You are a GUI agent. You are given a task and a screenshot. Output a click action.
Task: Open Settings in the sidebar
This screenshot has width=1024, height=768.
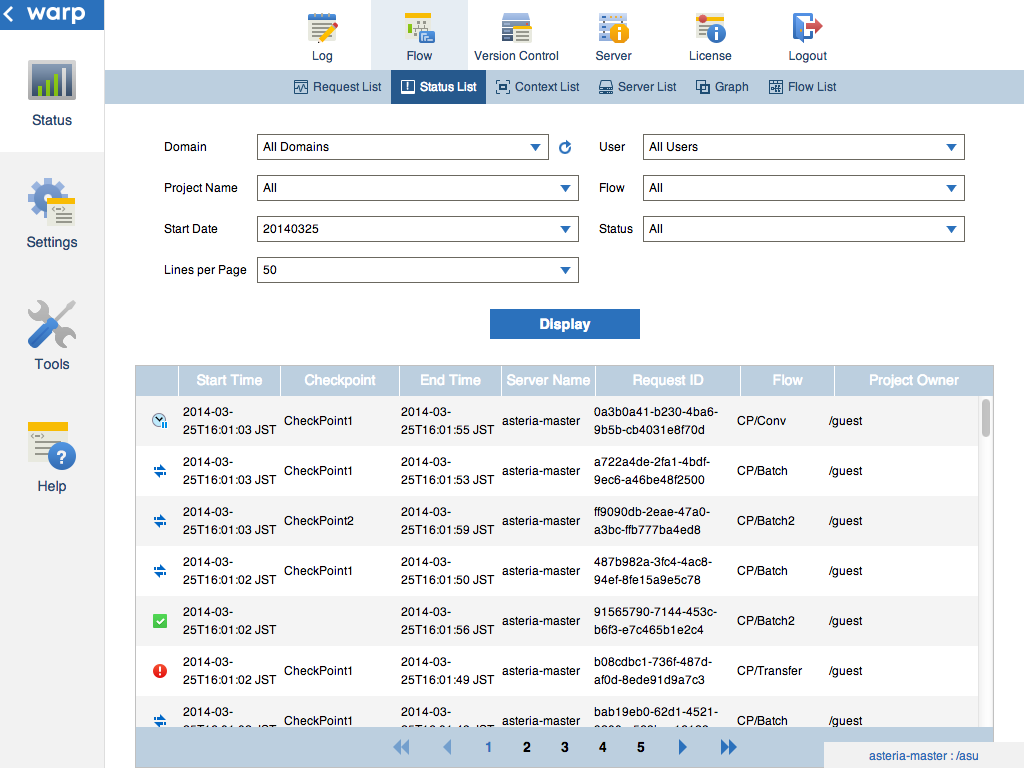52,214
